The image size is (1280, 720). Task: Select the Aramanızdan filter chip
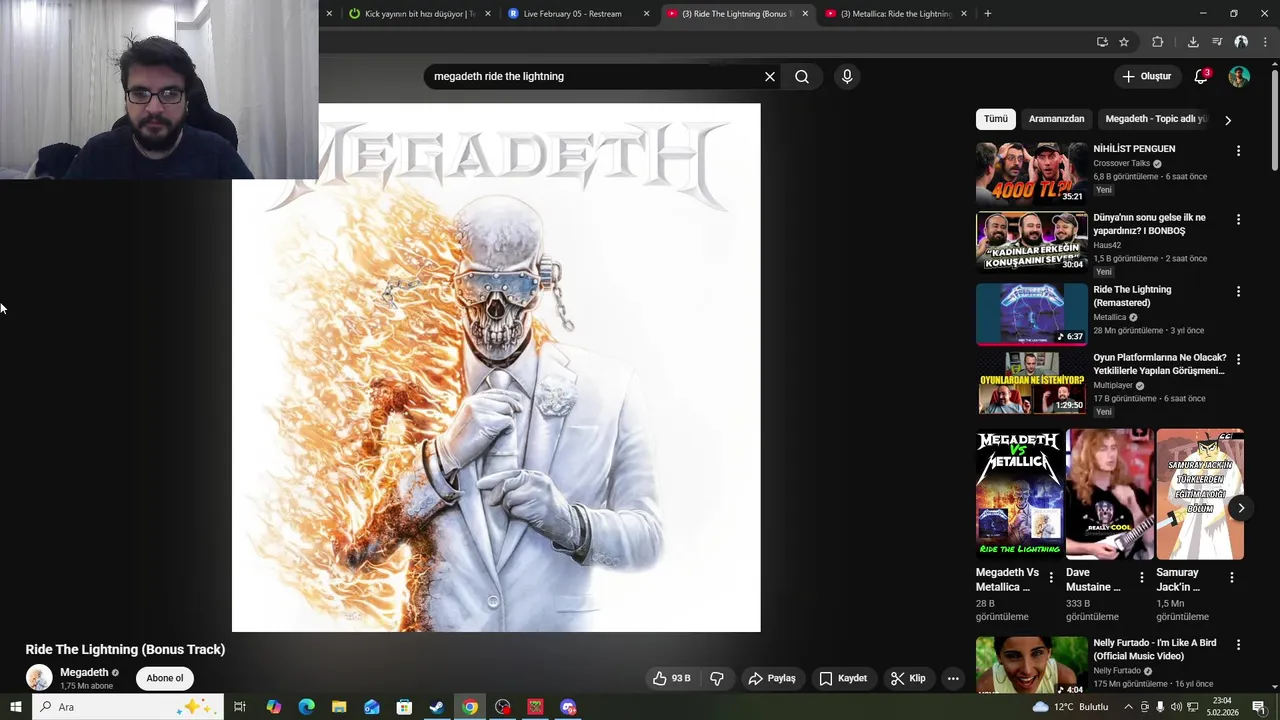click(1057, 119)
